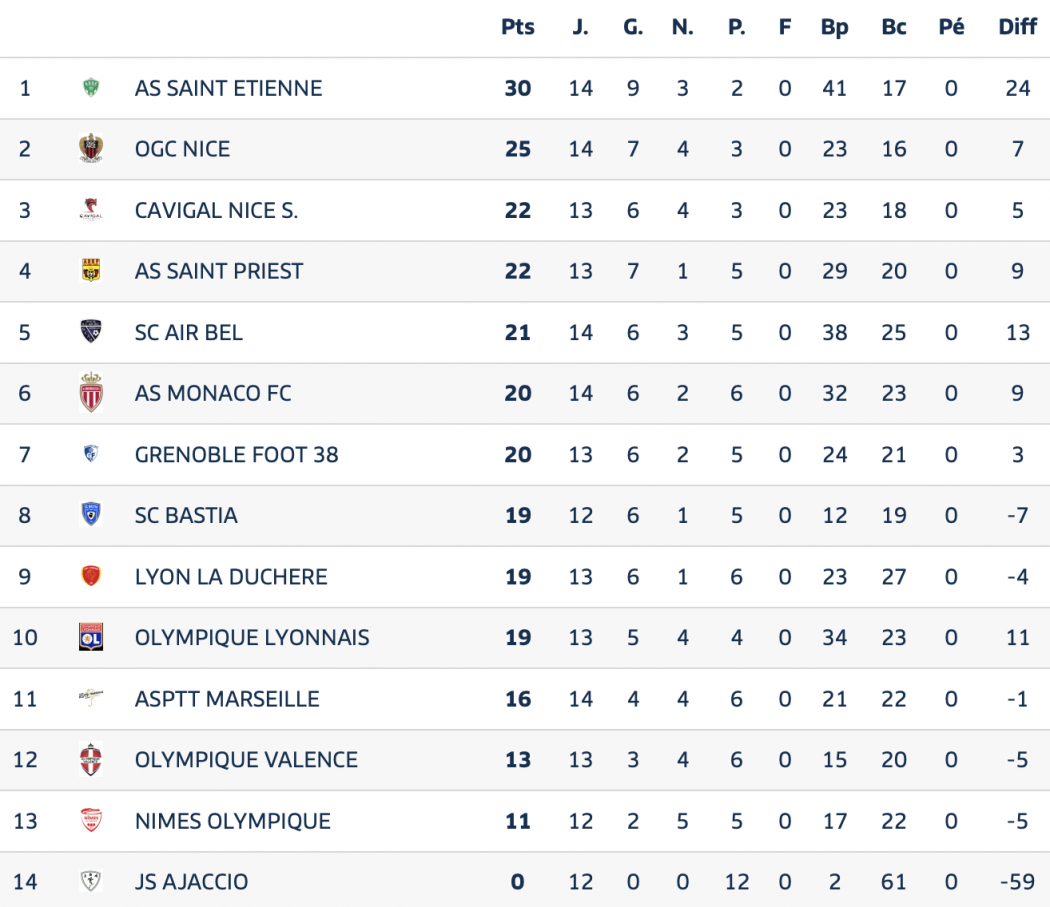Select the Nimes Olympique badge
Image resolution: width=1050 pixels, height=907 pixels.
click(91, 821)
